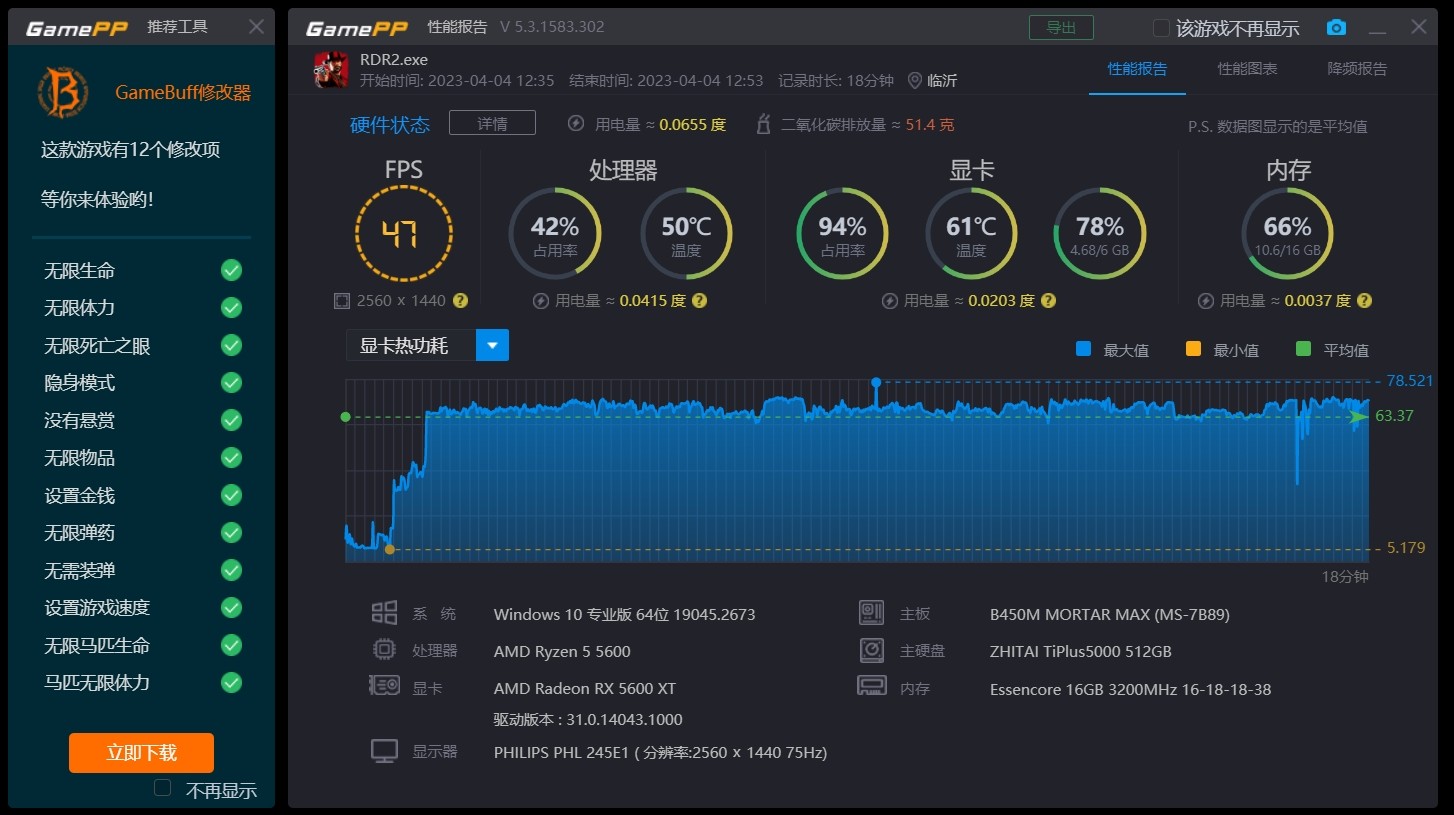Toggle the 无限物品 checkmark
1454x815 pixels.
(231, 457)
